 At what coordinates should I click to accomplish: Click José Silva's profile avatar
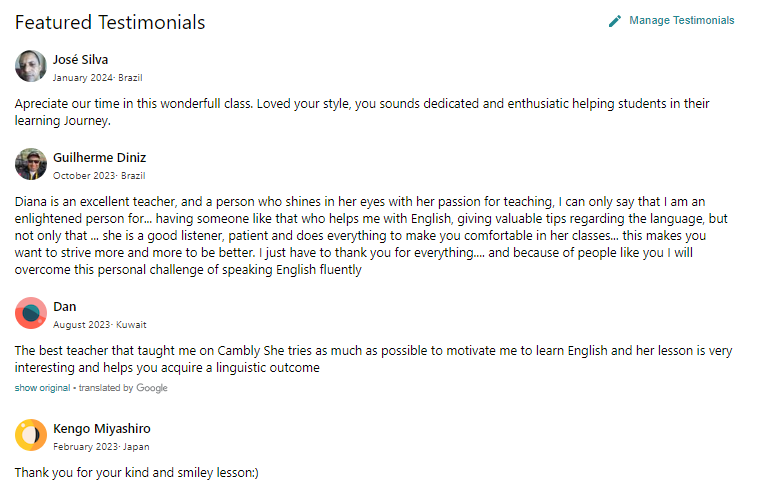31,67
